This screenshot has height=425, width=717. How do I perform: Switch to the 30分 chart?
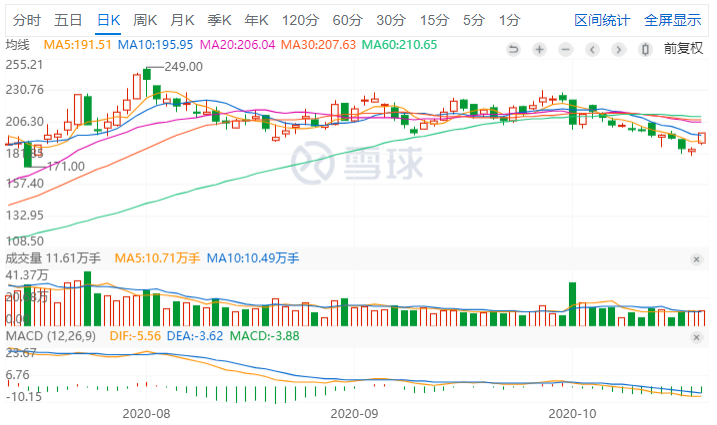click(x=391, y=20)
